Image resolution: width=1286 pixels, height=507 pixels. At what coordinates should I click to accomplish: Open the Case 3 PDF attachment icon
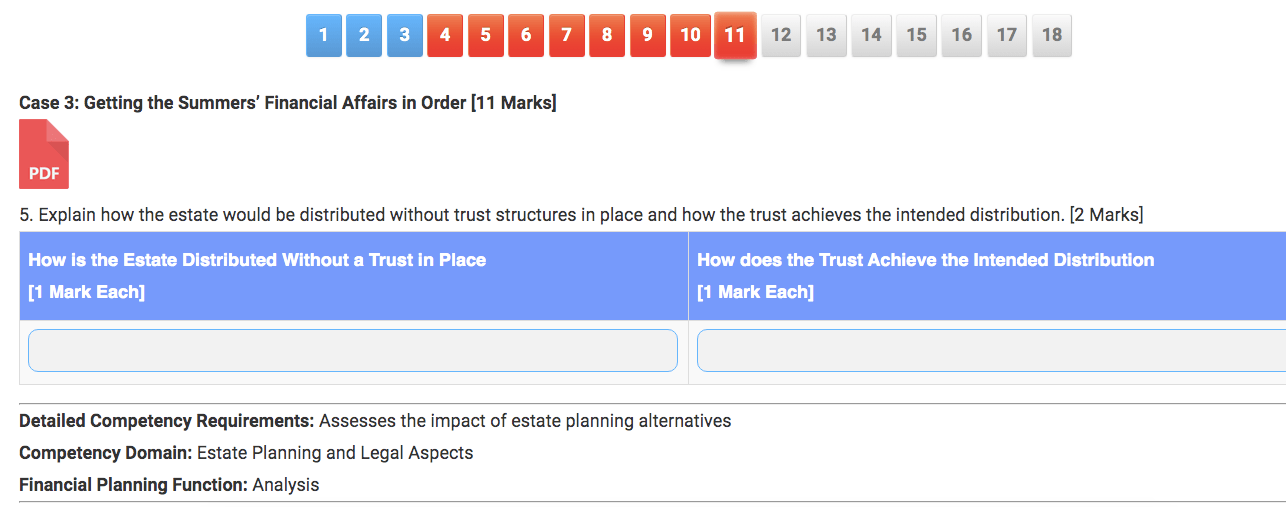(x=44, y=154)
